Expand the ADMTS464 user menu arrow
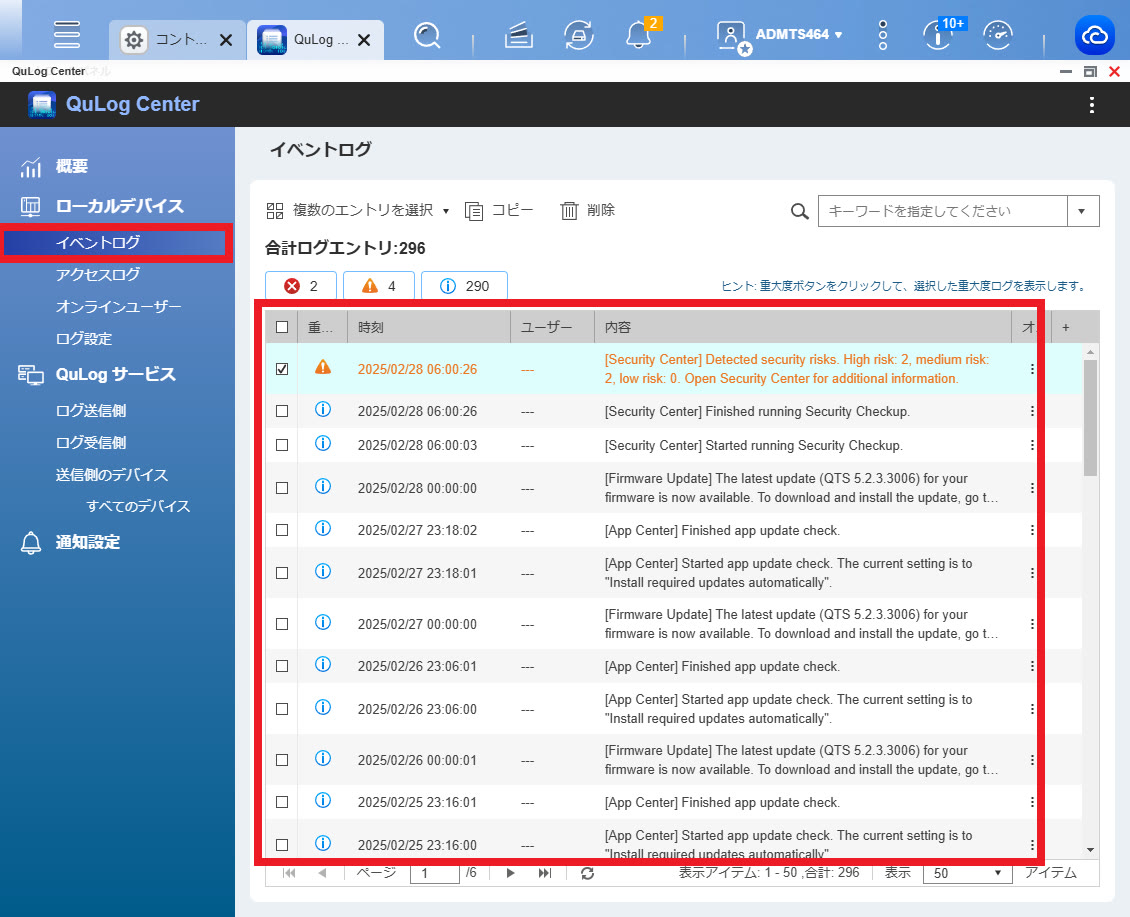1130x917 pixels. pos(838,35)
